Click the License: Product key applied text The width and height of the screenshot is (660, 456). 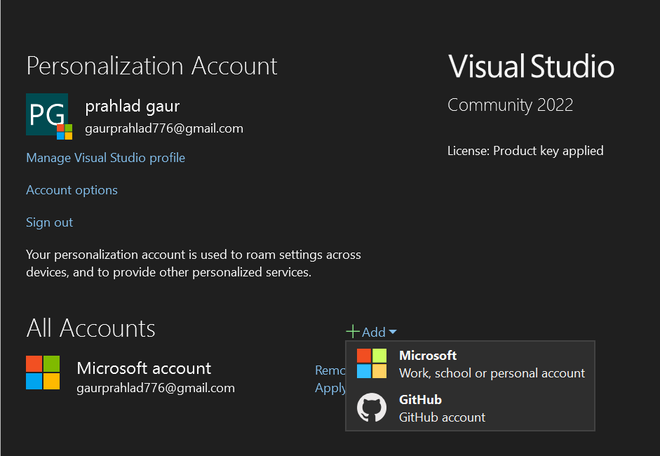point(525,151)
